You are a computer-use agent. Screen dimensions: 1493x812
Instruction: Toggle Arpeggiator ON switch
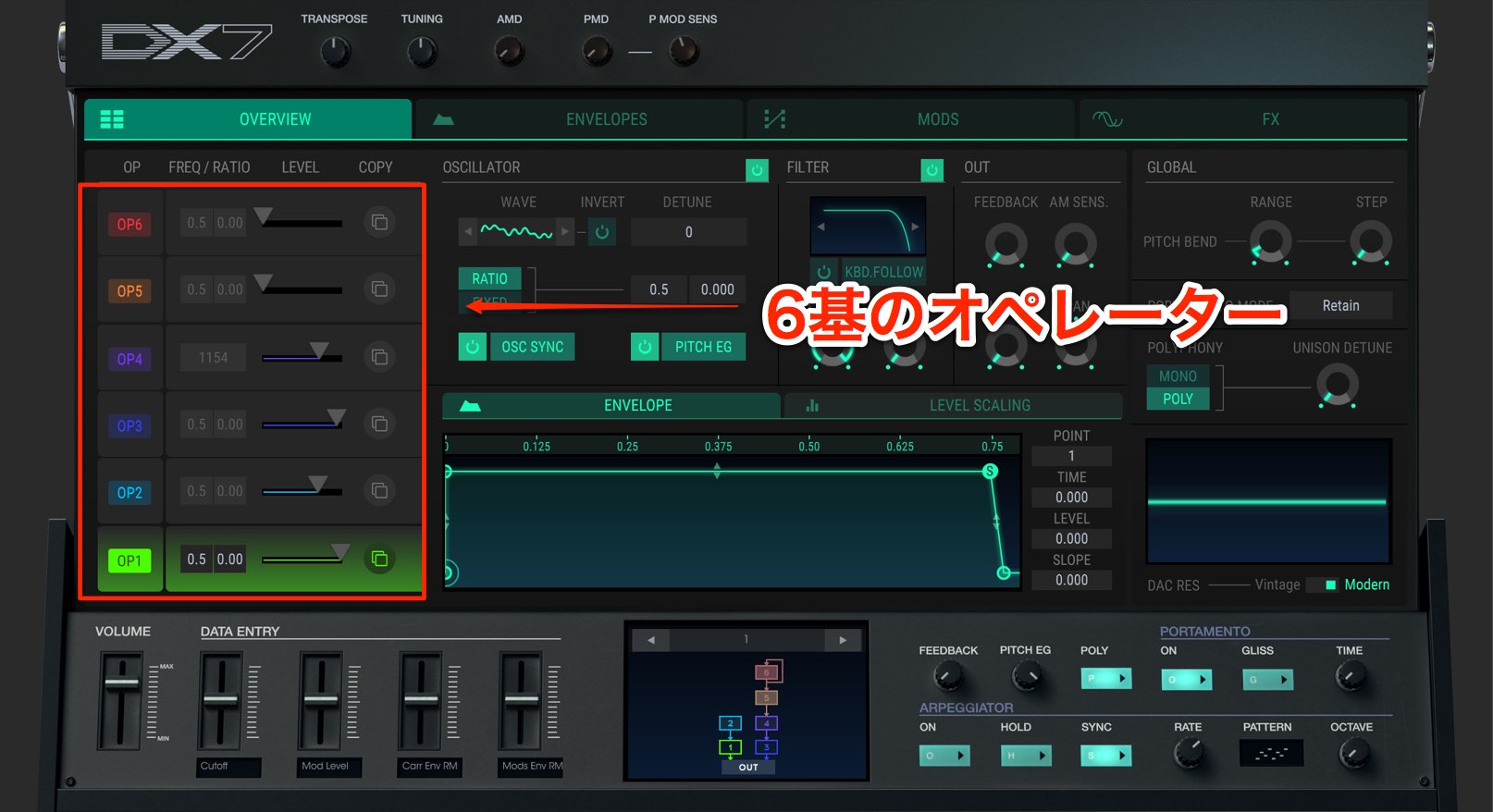pyautogui.click(x=944, y=756)
